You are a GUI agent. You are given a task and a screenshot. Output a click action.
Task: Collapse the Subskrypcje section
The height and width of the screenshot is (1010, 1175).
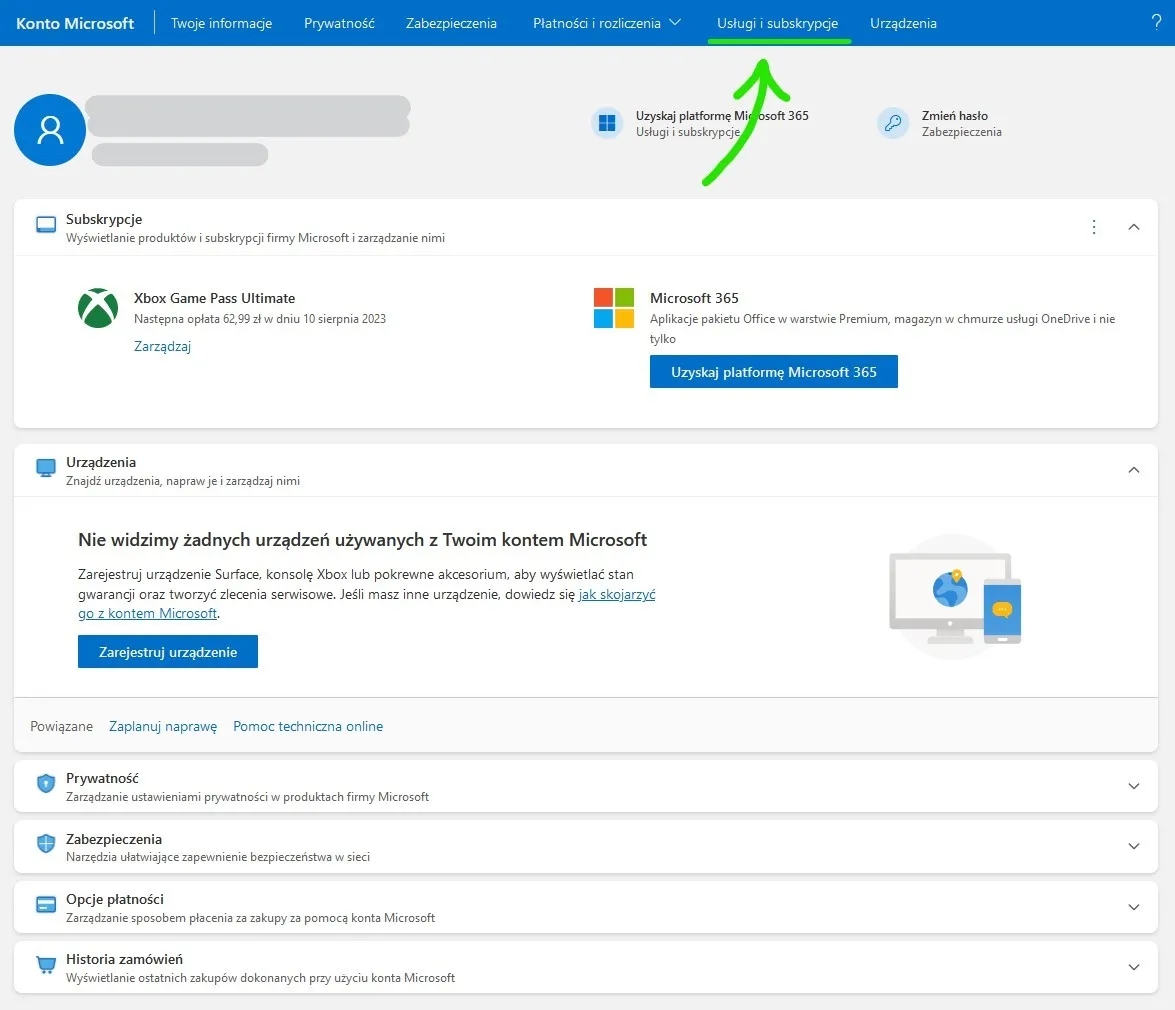click(1134, 227)
